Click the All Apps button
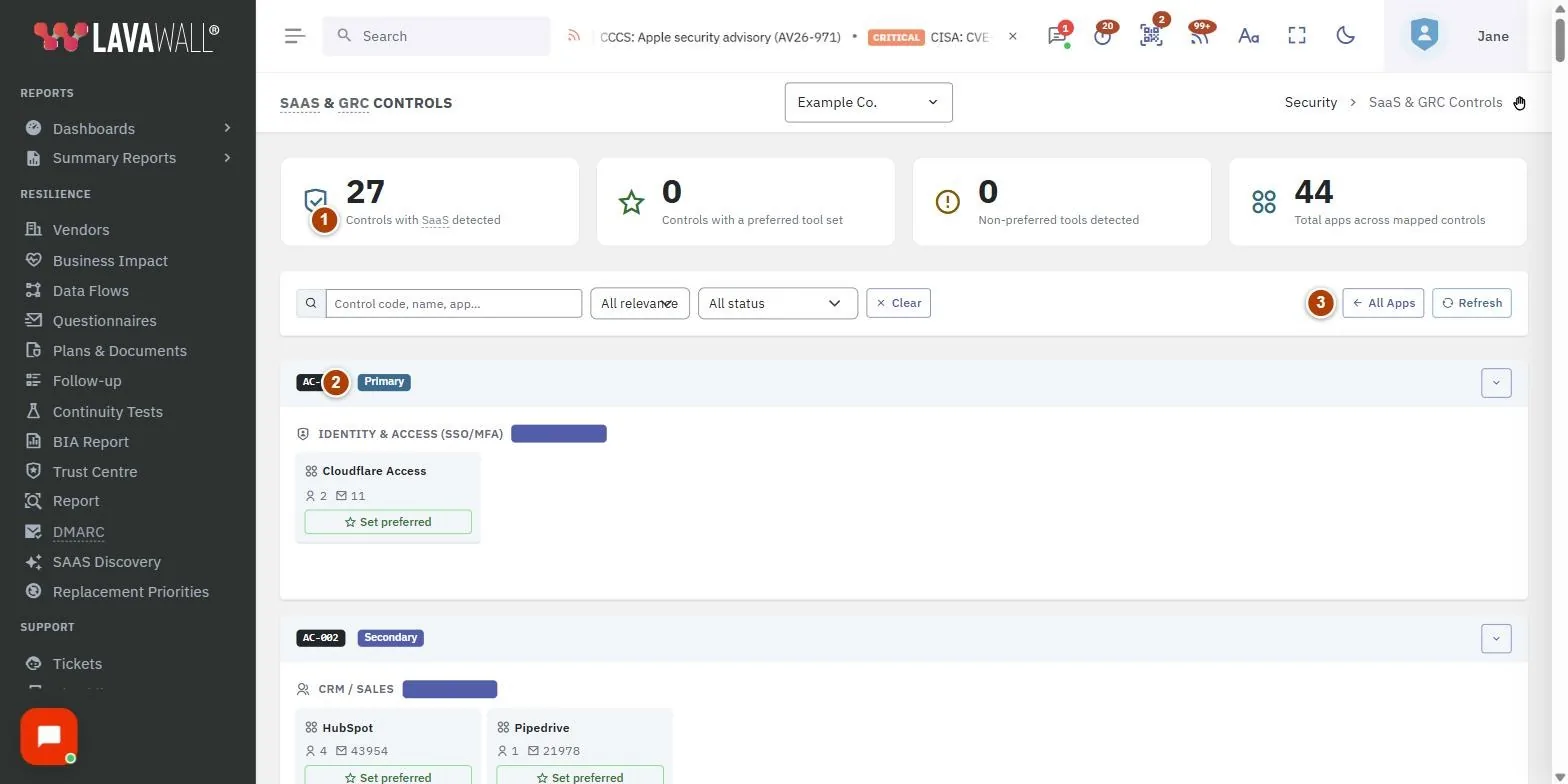 click(1383, 303)
